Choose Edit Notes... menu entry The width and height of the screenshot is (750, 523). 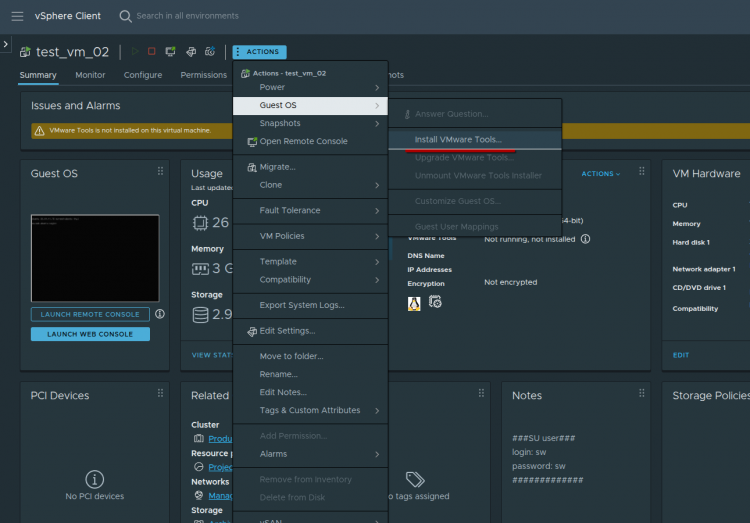(310, 392)
